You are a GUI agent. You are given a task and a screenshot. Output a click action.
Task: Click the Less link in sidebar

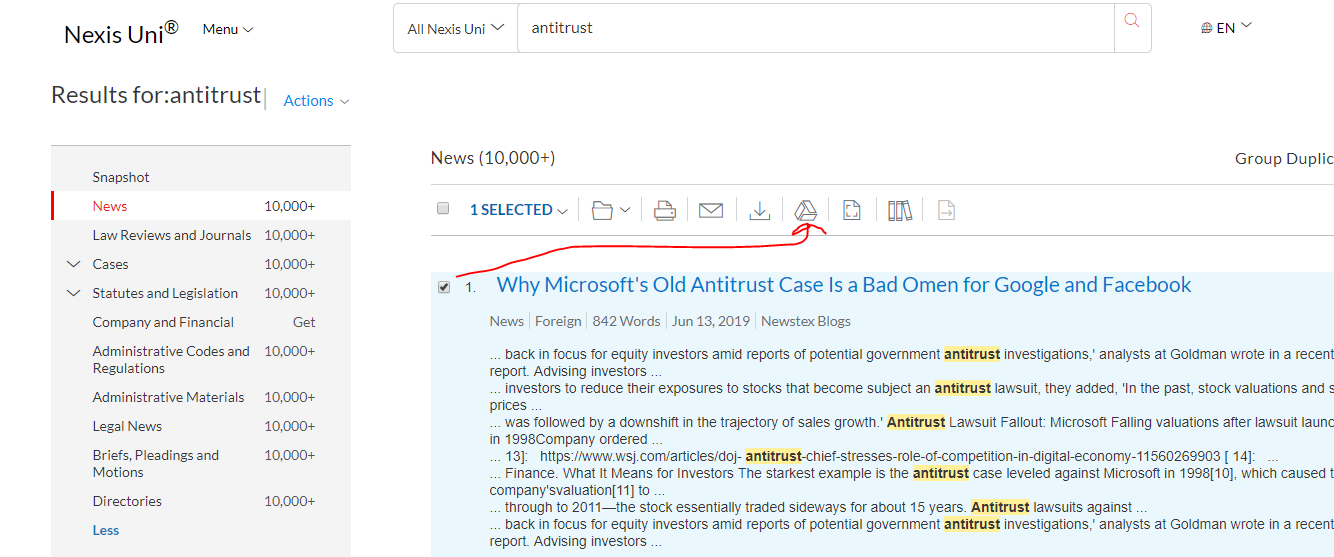(106, 530)
